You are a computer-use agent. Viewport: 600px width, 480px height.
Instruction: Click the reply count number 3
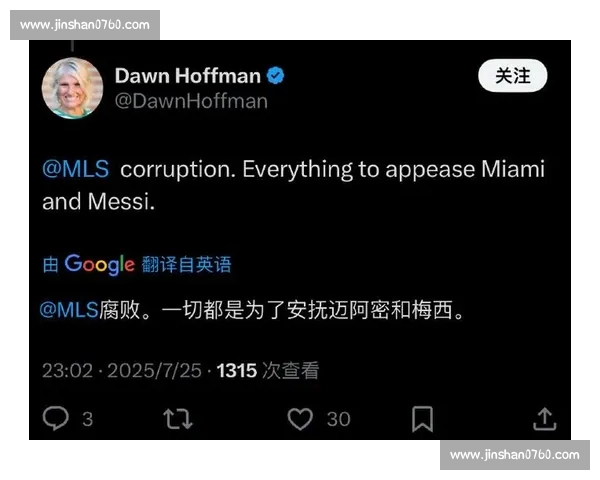point(88,419)
